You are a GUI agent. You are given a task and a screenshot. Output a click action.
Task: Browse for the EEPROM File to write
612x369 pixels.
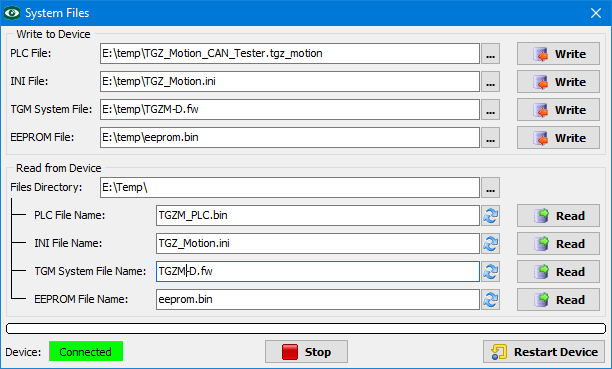(x=491, y=138)
